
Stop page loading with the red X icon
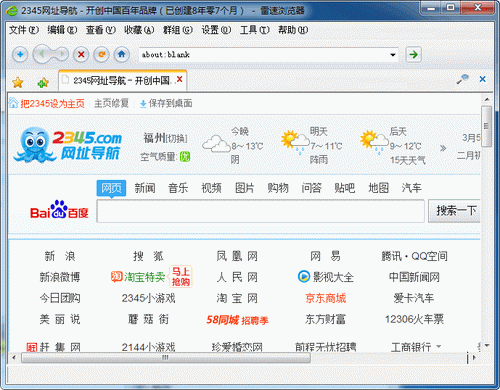click(x=81, y=54)
